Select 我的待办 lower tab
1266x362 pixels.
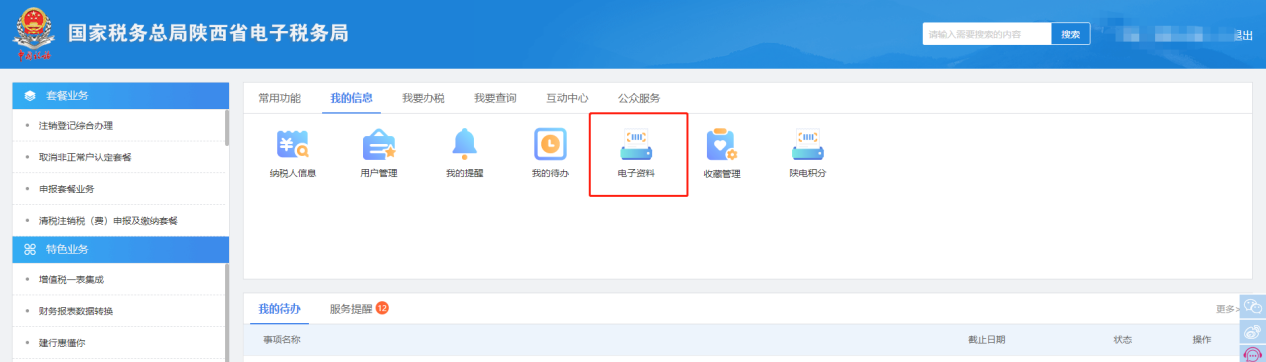click(x=279, y=308)
